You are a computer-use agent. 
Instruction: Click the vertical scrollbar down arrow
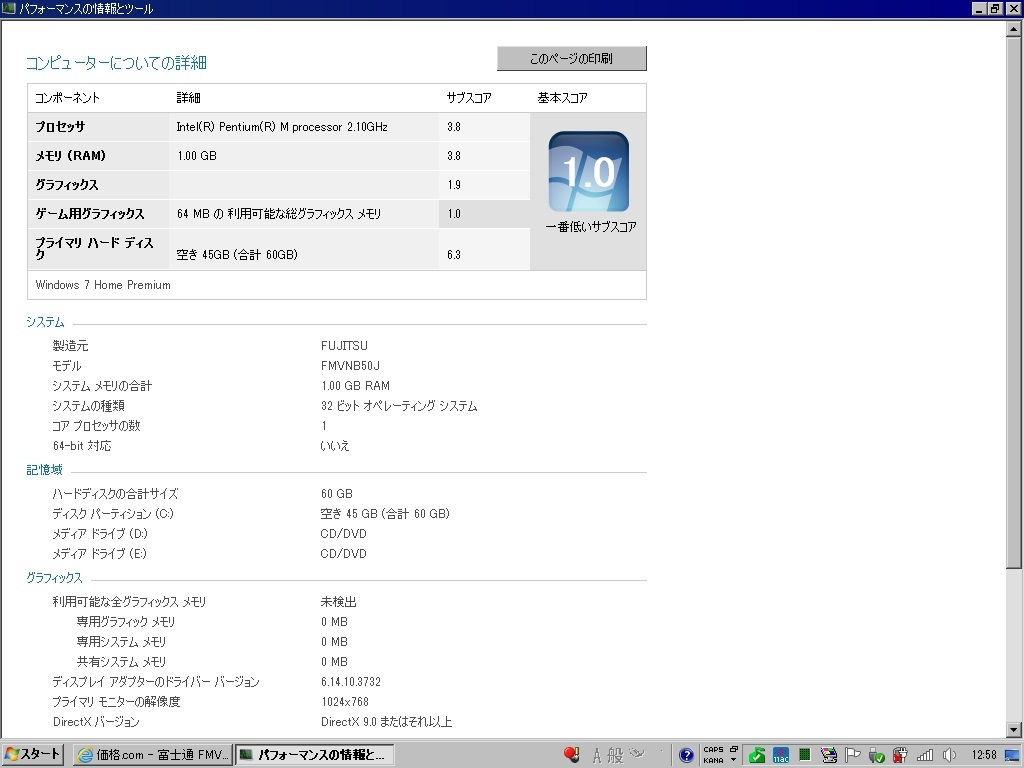point(1014,730)
